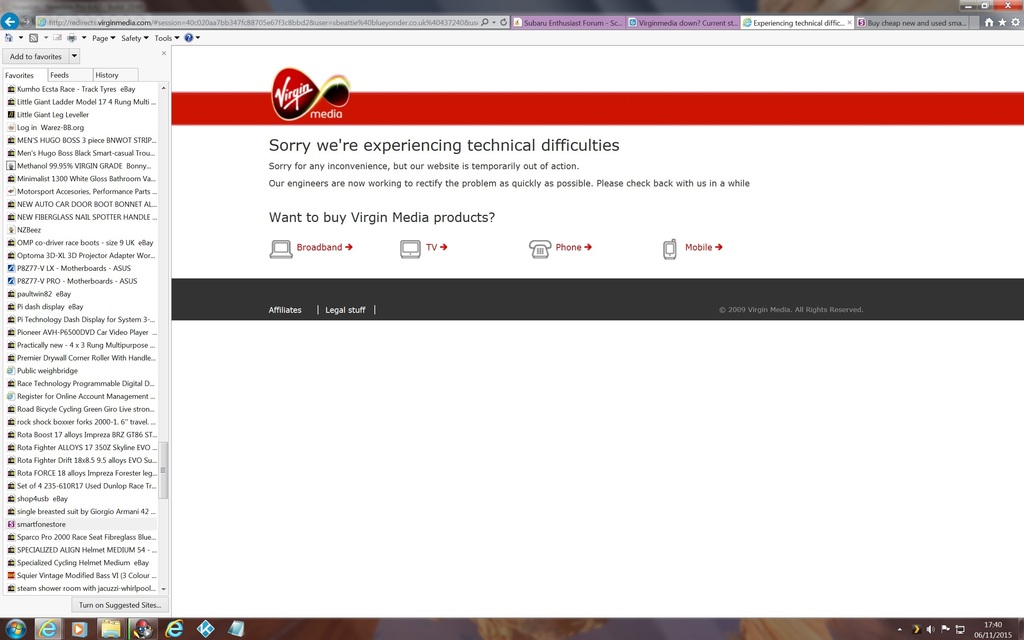The height and width of the screenshot is (640, 1024).
Task: Click the Print icon in command bar
Action: click(72, 38)
